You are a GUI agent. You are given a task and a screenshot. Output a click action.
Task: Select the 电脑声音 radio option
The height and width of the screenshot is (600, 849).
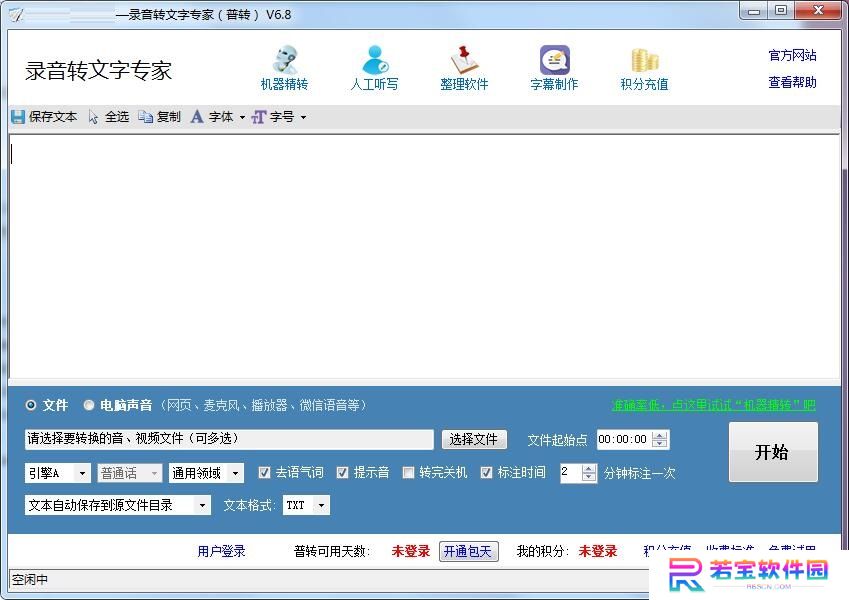[89, 405]
